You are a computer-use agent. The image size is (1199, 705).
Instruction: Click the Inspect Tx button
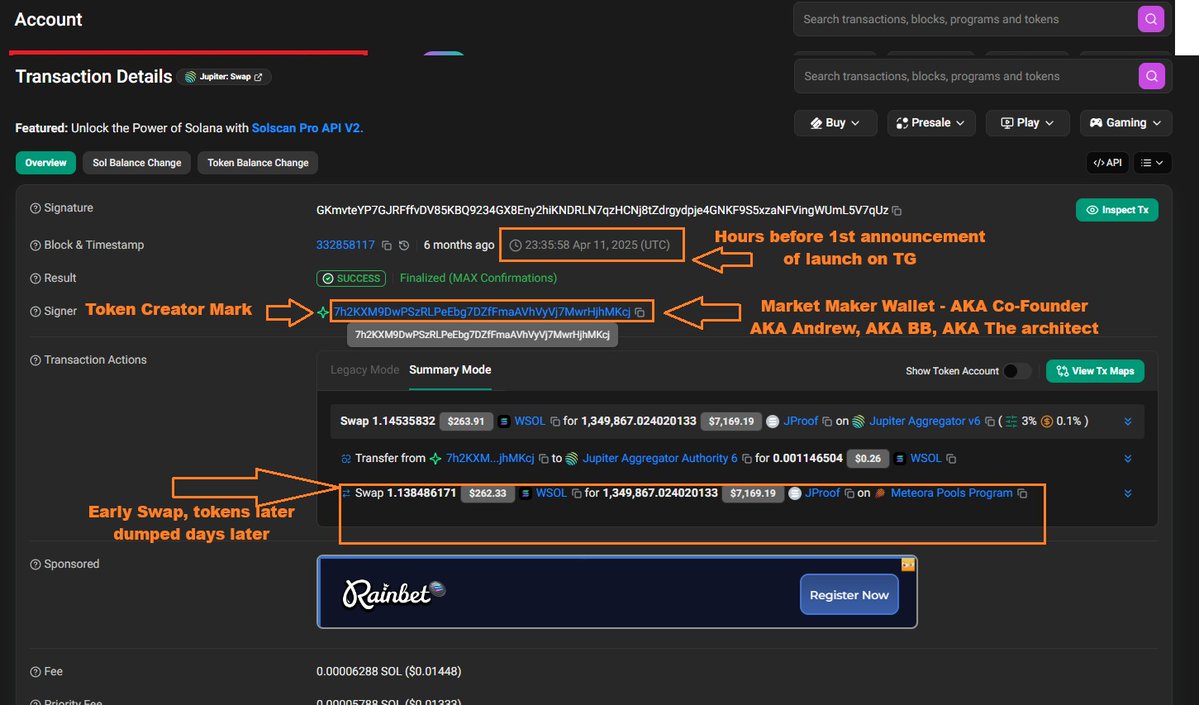point(1117,210)
